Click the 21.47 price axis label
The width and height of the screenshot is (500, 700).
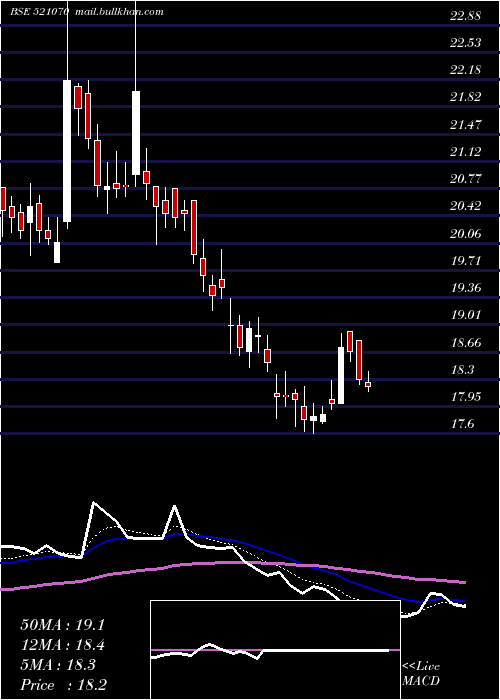point(465,125)
